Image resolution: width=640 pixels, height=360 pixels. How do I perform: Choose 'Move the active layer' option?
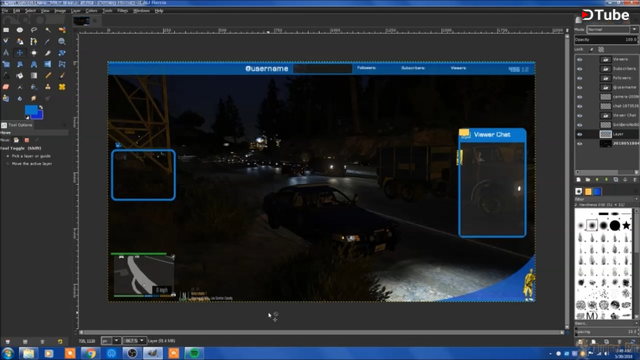pos(29,164)
